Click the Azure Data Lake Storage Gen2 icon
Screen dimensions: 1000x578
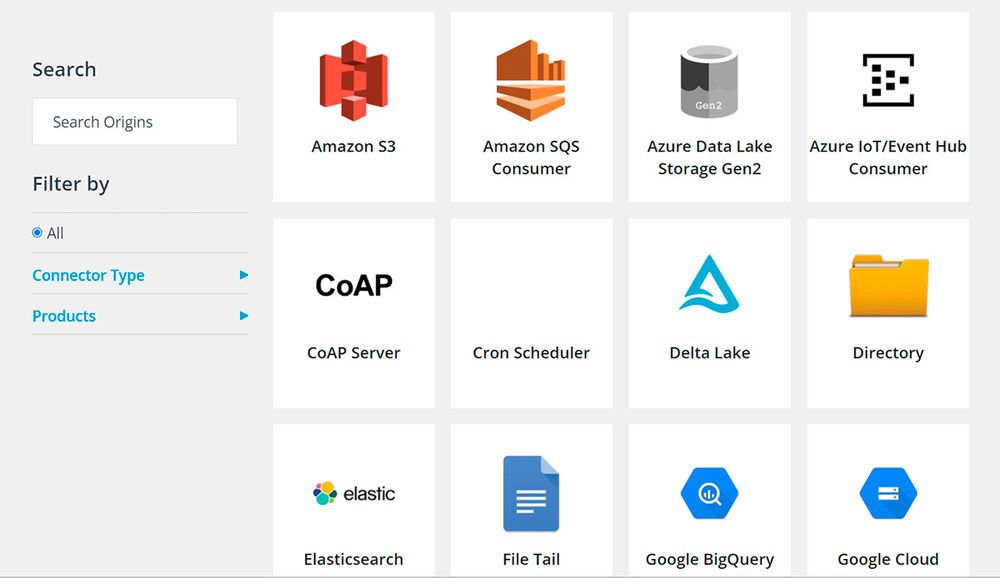[709, 79]
